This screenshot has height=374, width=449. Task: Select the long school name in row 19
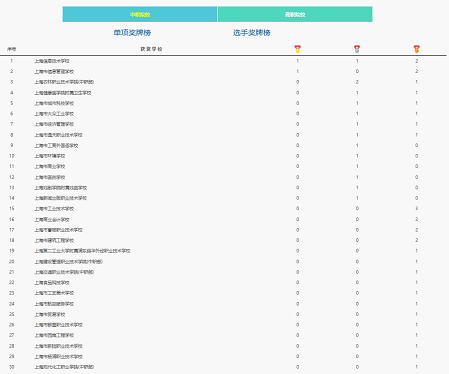82,251
